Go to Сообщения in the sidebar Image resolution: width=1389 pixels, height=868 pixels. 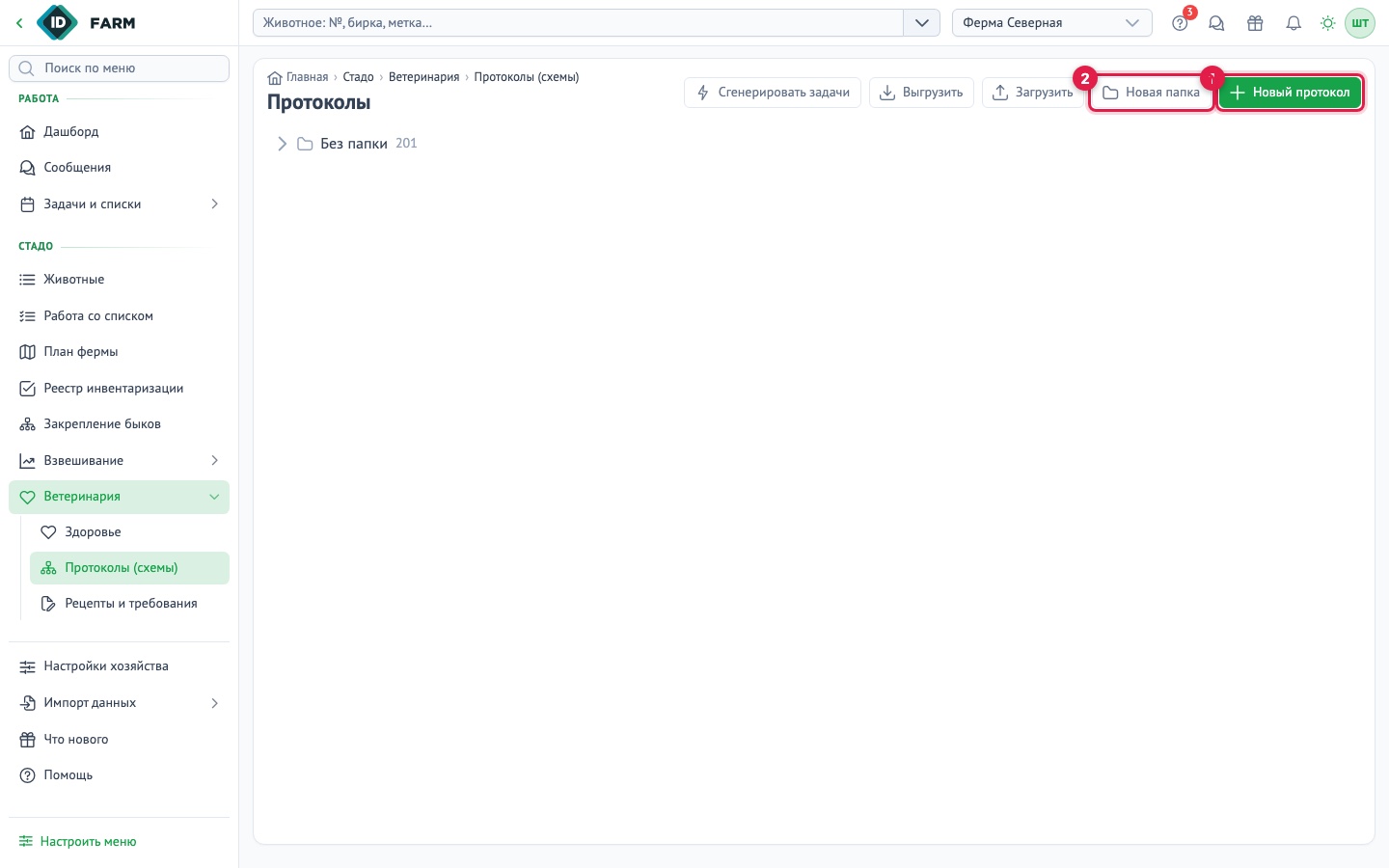click(x=119, y=168)
